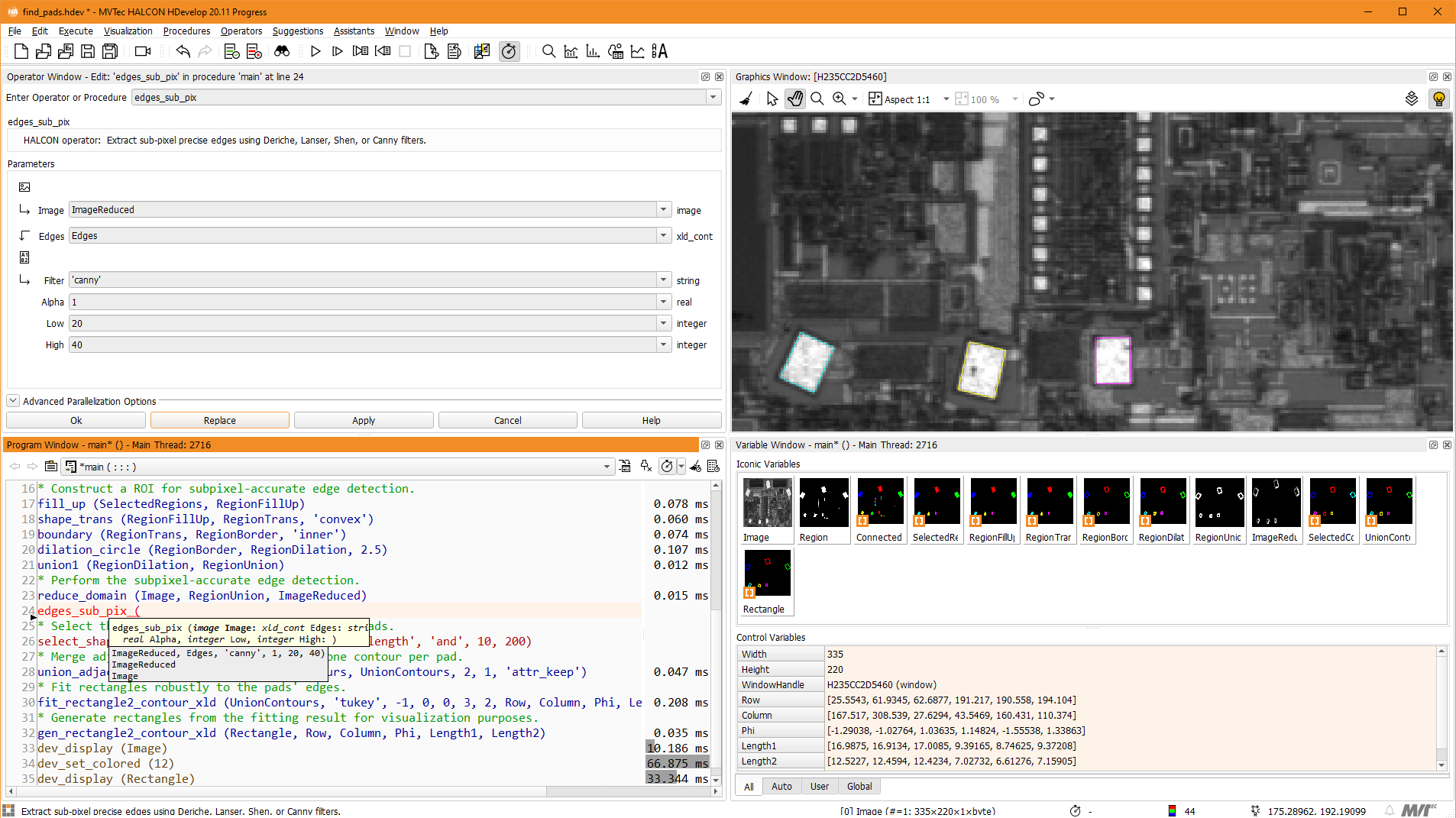
Task: Create a new program with New icon
Action: pyautogui.click(x=21, y=51)
